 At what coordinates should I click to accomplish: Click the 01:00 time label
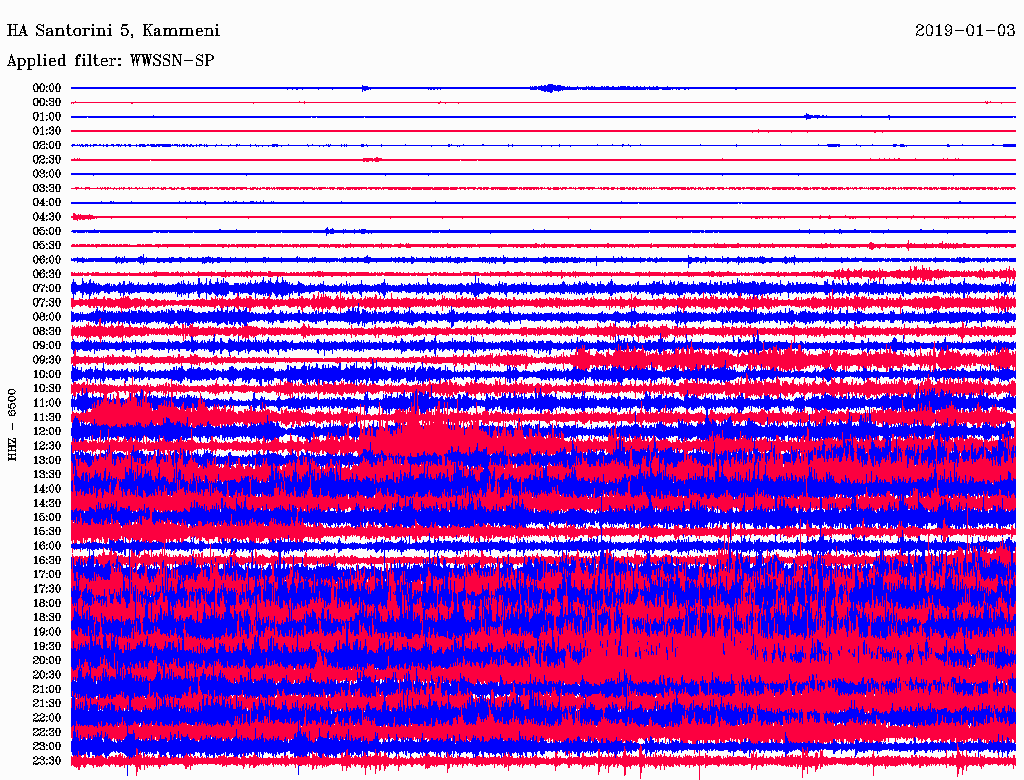pyautogui.click(x=47, y=117)
